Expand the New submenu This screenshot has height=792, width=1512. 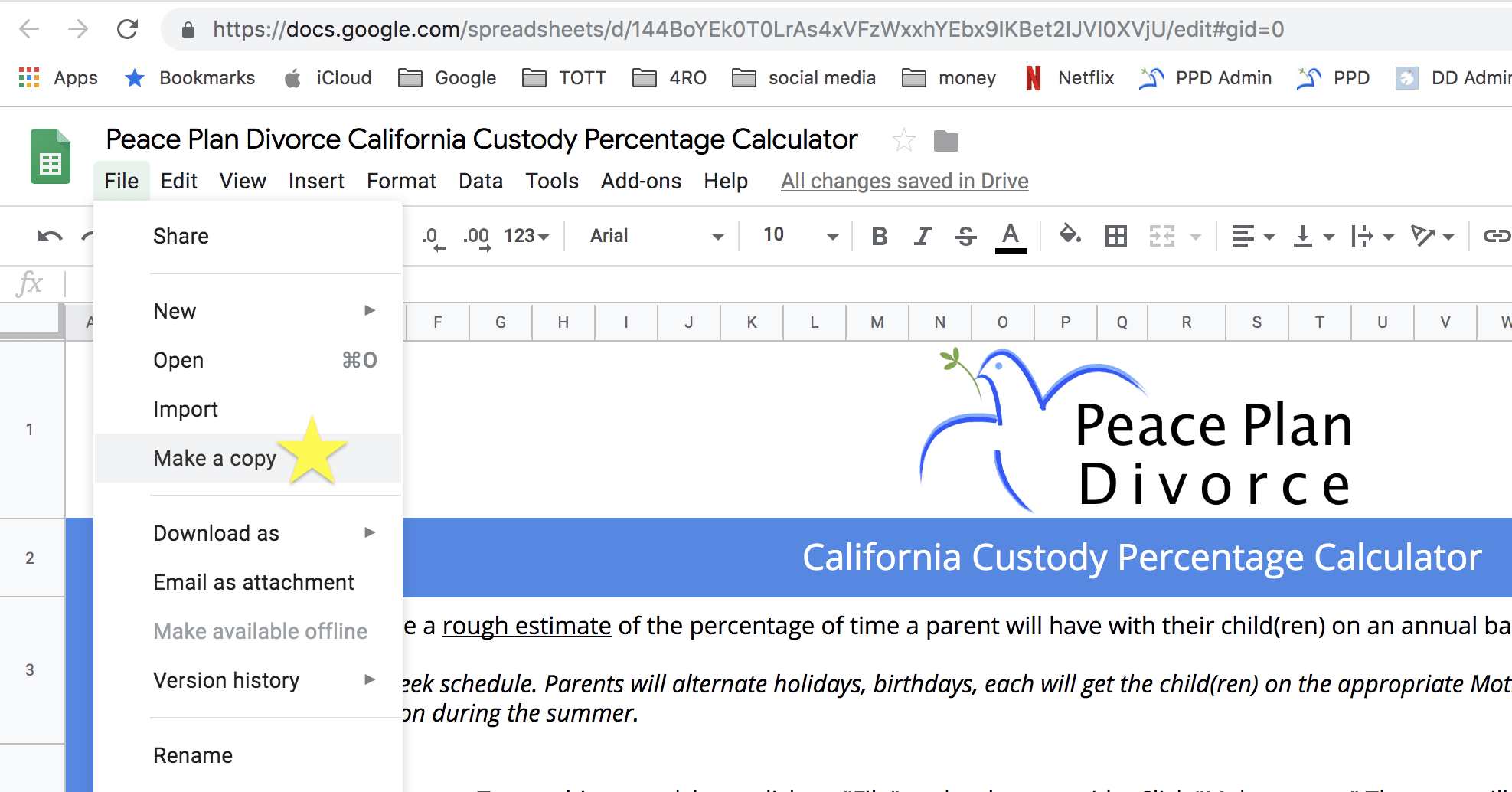[248, 311]
